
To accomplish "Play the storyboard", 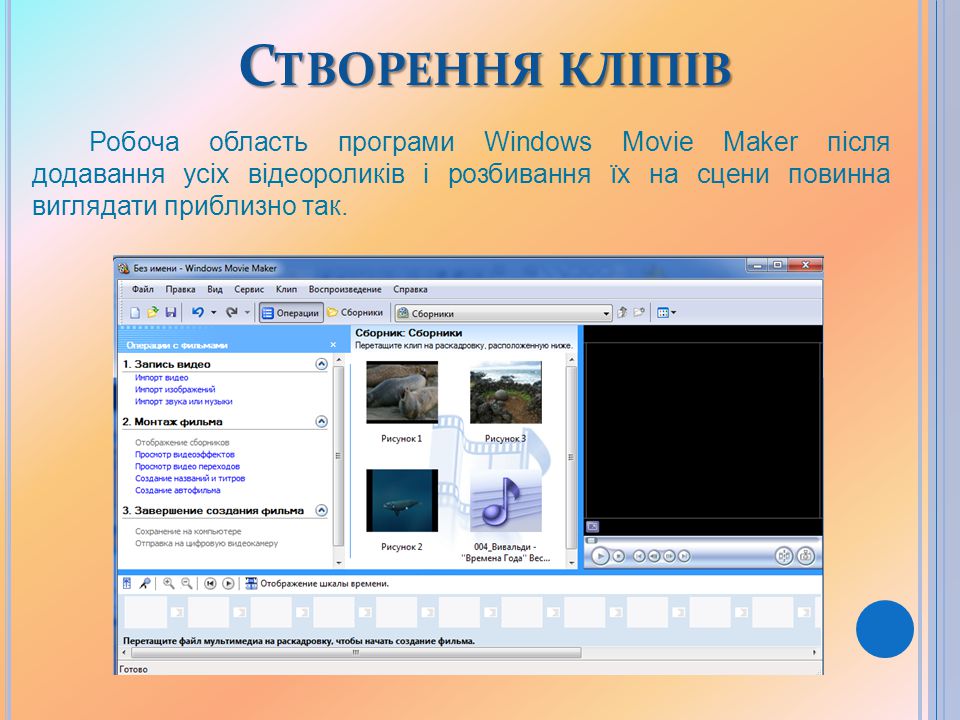I will pos(228,583).
